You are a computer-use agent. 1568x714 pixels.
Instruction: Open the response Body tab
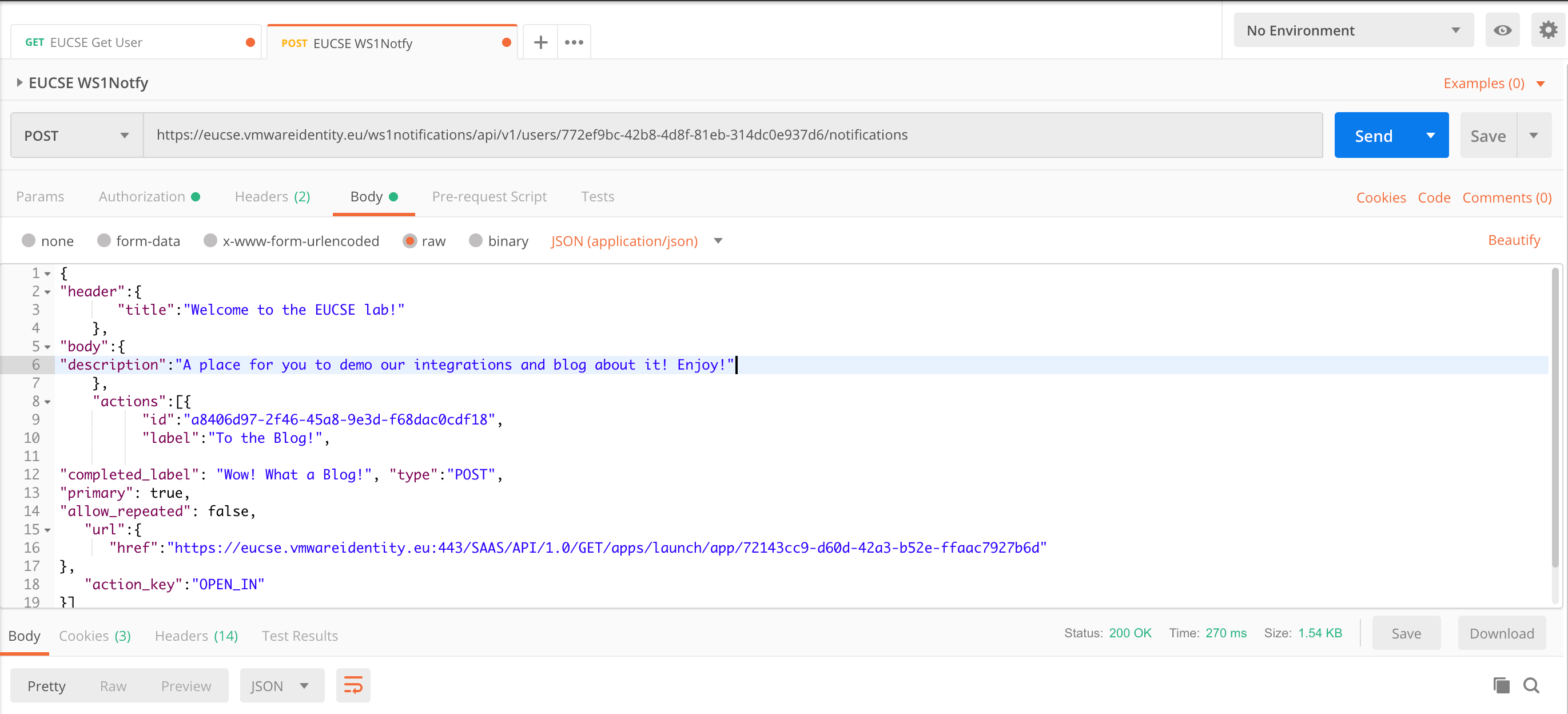25,636
